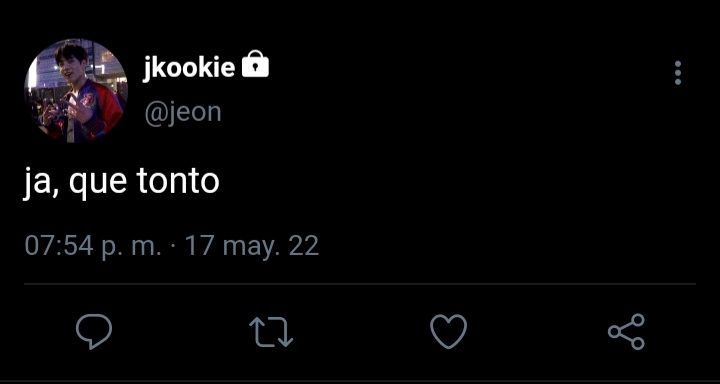The image size is (720, 384).
Task: Open jkookie's profile picture
Action: (x=76, y=91)
